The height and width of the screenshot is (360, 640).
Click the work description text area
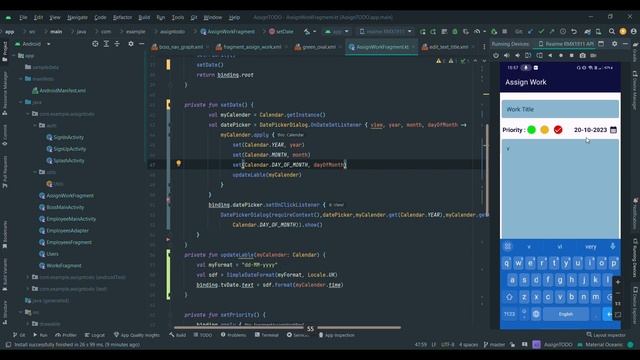(560, 189)
